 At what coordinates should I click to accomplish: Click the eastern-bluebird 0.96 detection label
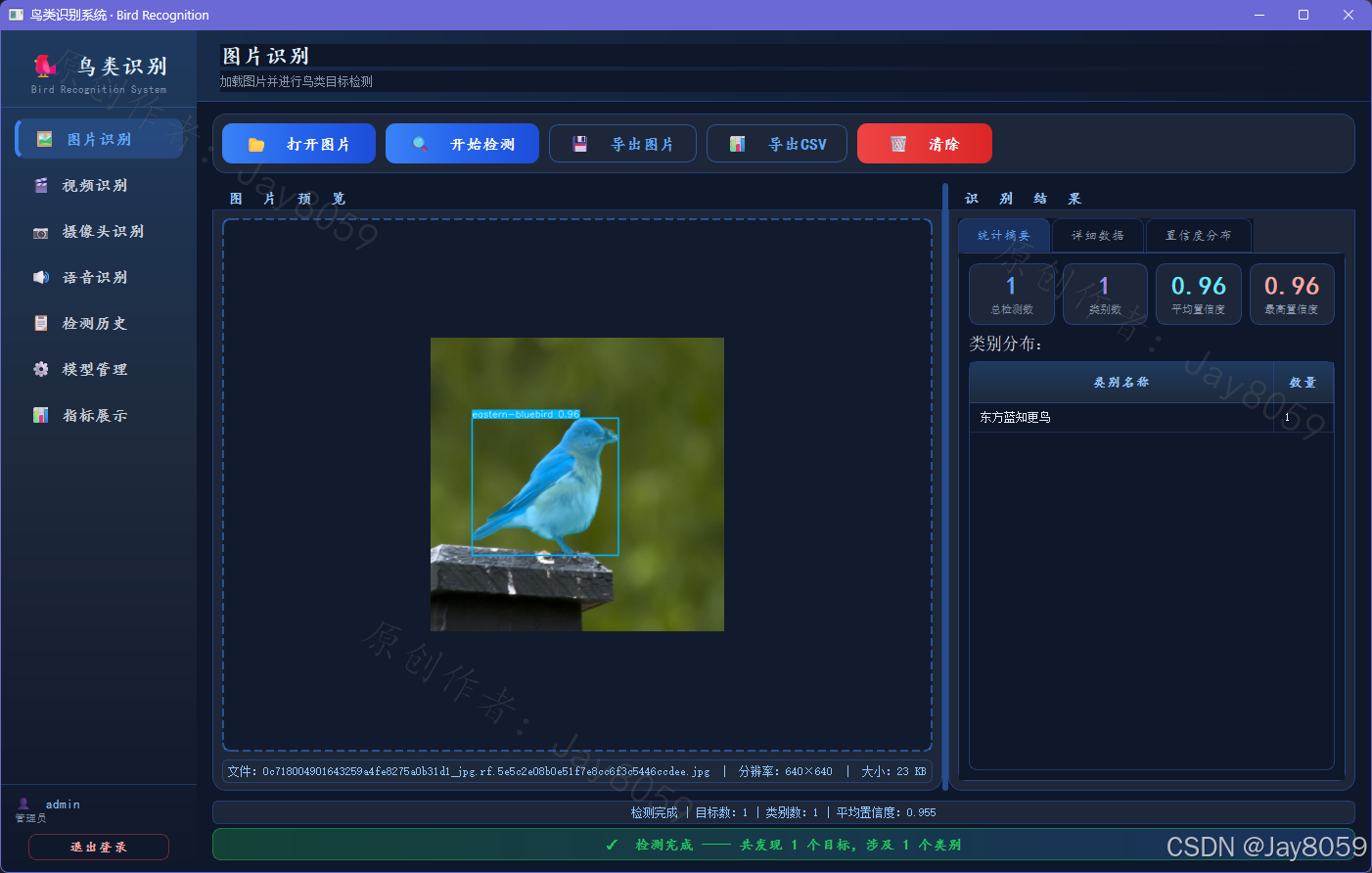point(526,414)
